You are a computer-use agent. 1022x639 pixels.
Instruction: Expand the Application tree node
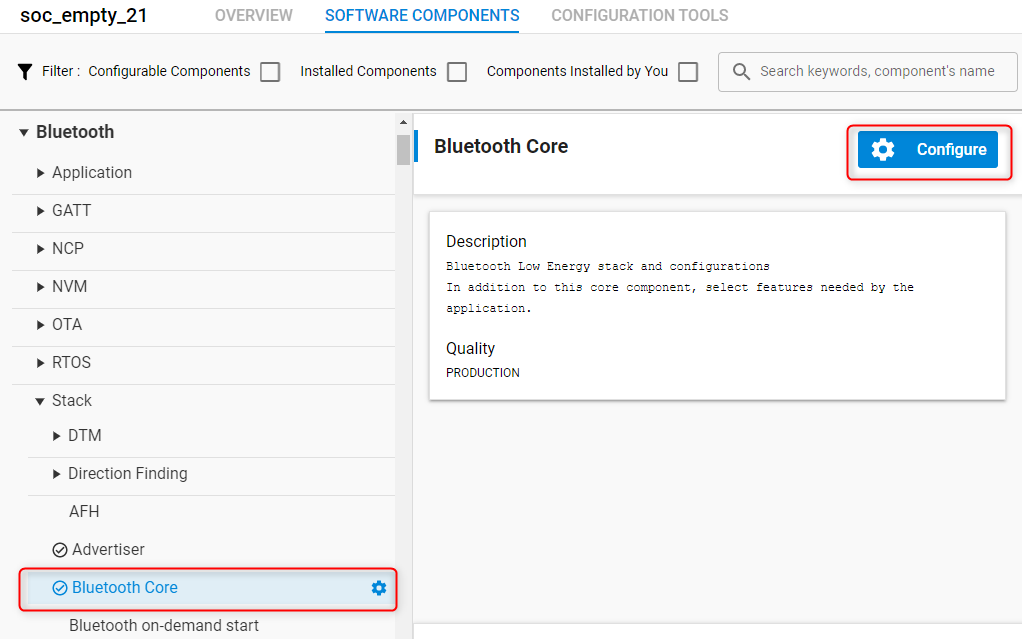coord(39,172)
